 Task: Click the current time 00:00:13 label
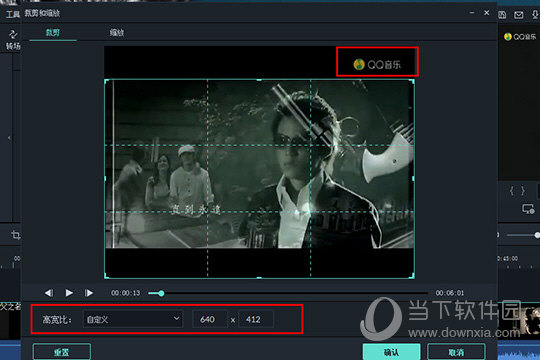(125, 293)
